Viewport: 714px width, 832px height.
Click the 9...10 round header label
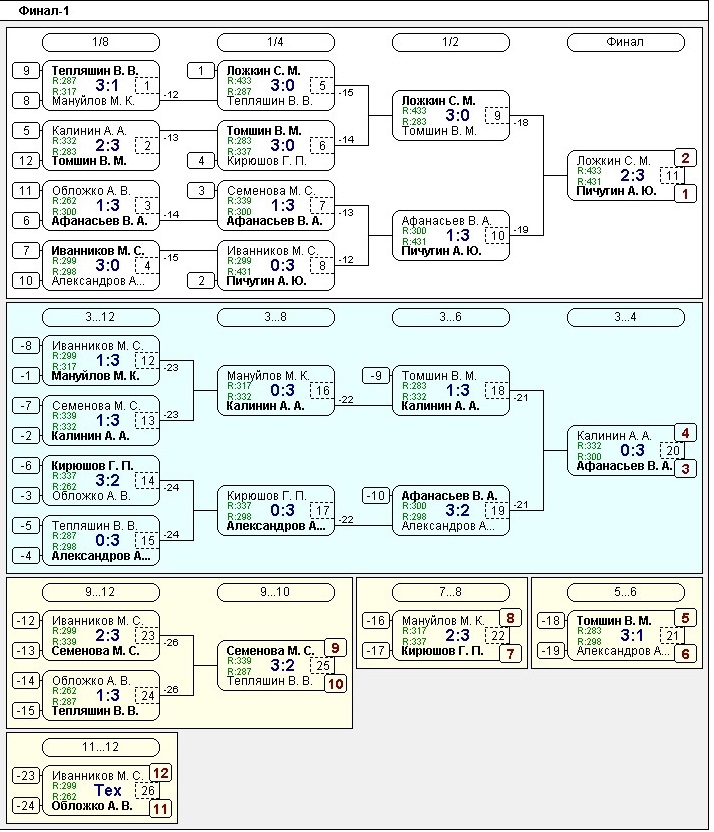276,592
